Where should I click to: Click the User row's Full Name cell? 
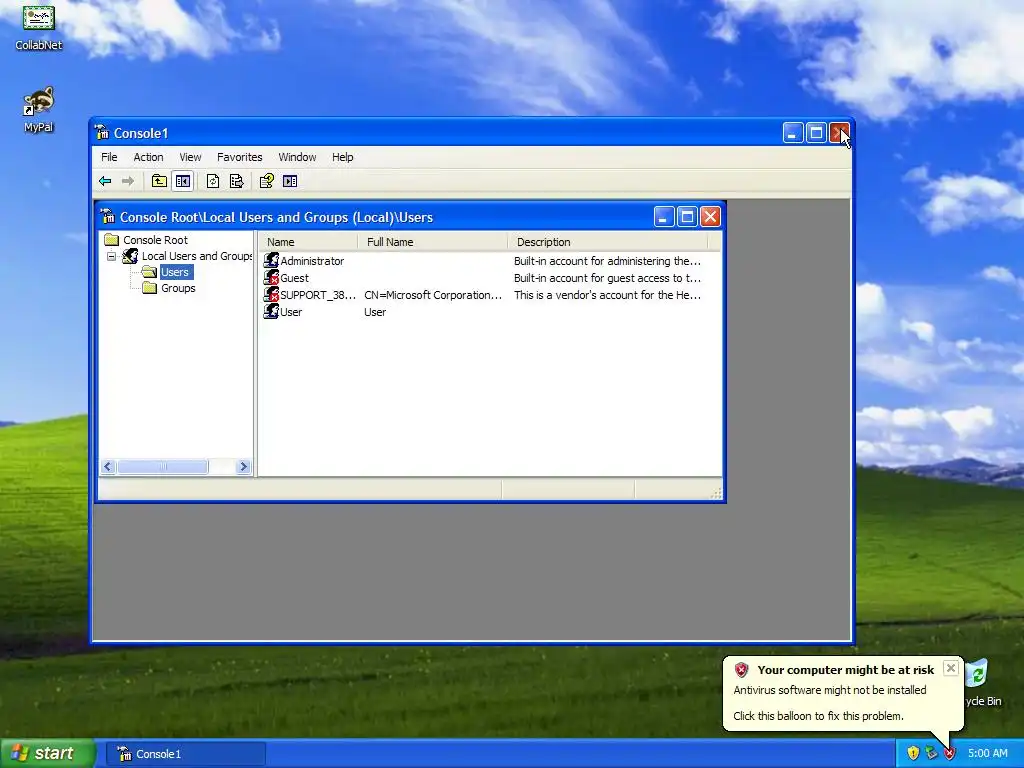(x=375, y=312)
